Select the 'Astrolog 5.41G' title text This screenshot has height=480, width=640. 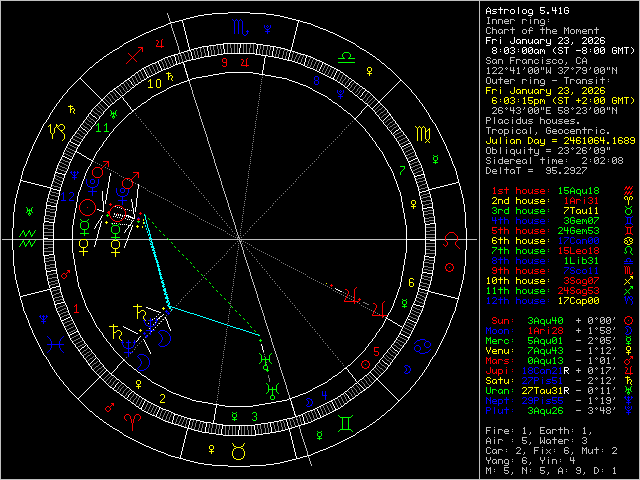pos(528,10)
